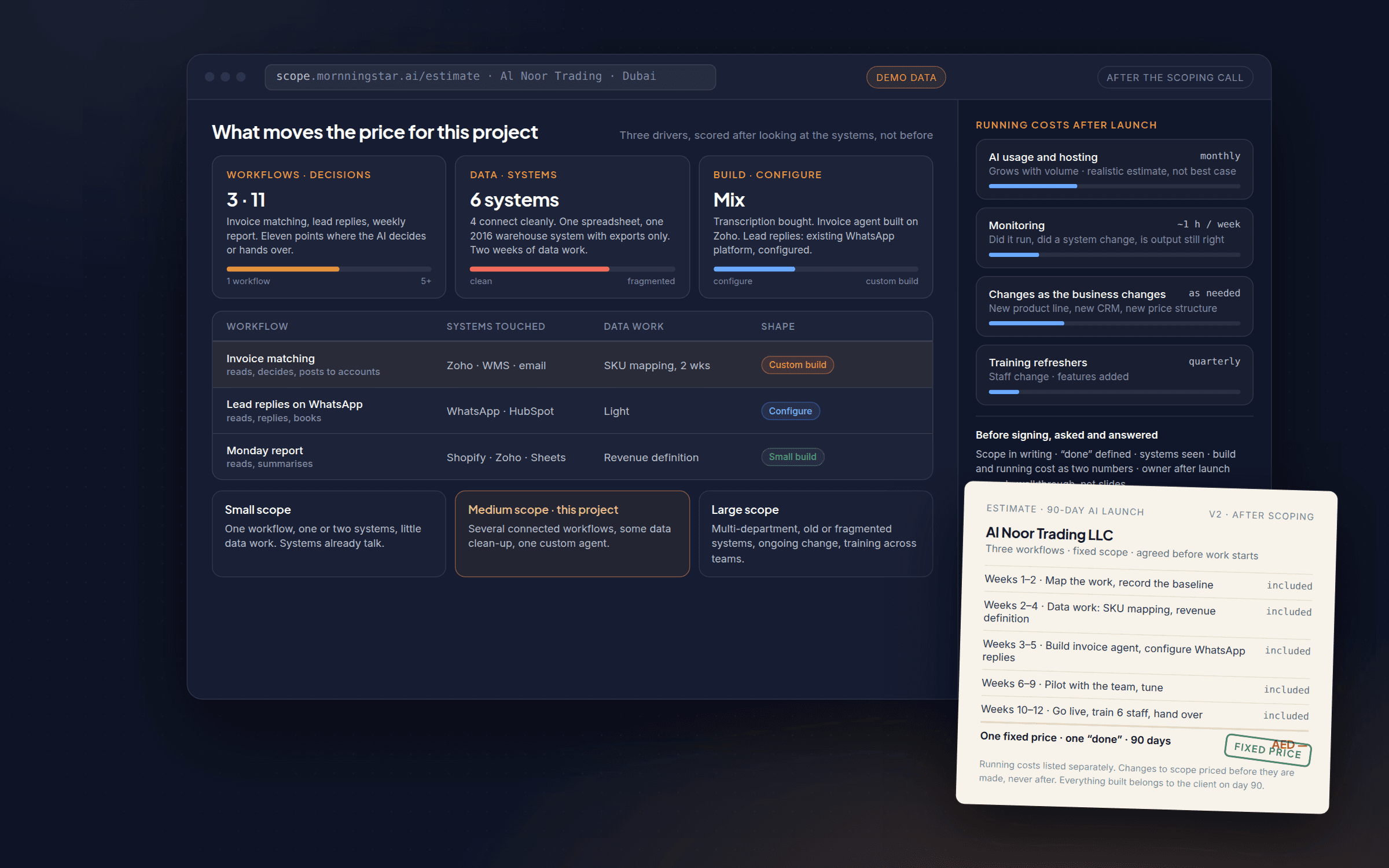Click the Before signing, asked and answered heading

tap(1067, 435)
